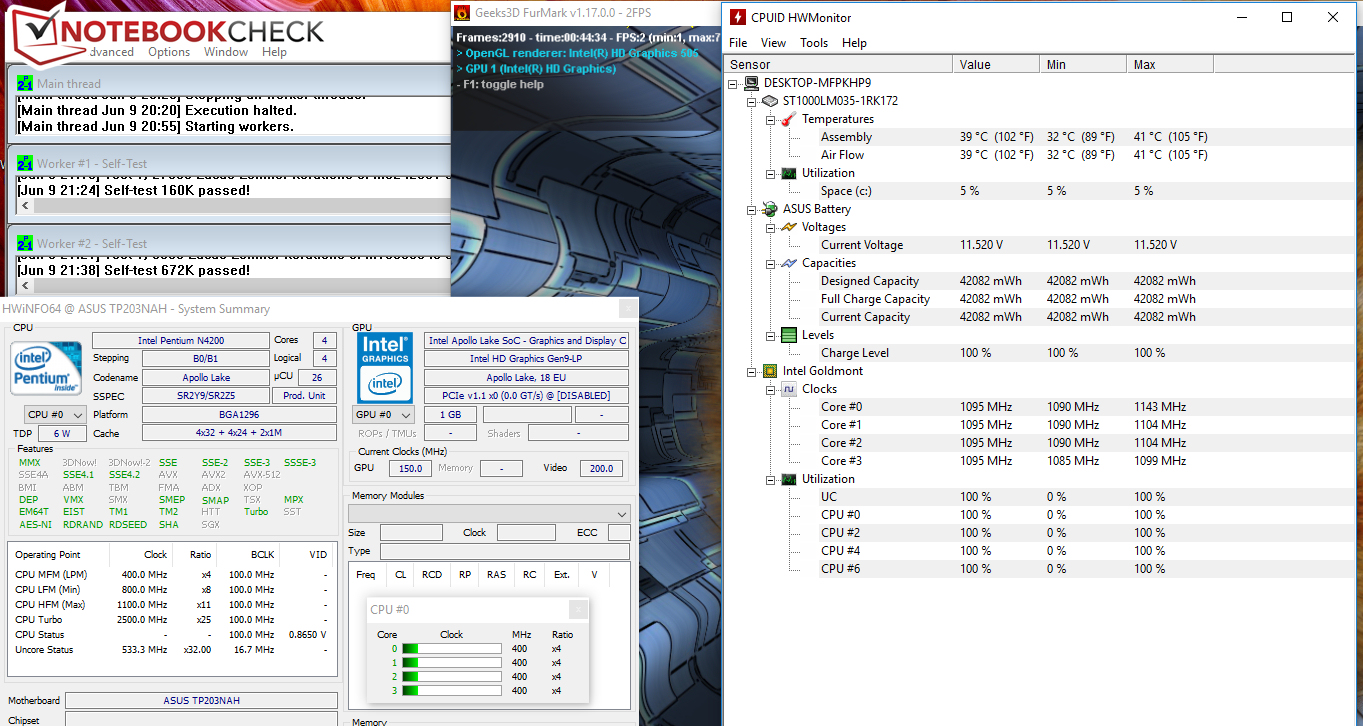Select the Space (c:) utilization row

[x=1040, y=191]
